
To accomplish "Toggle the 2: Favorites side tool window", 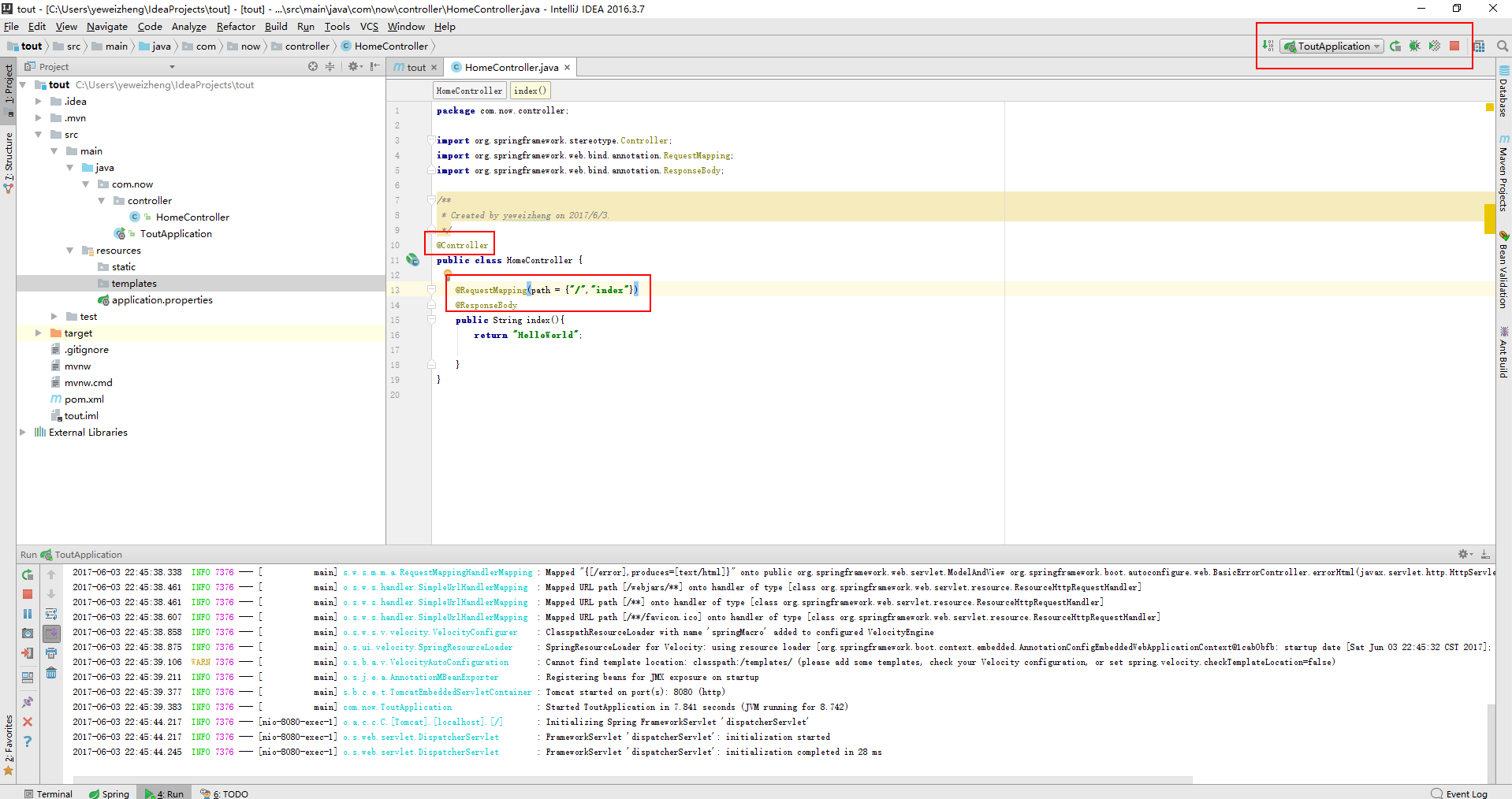I will click(x=9, y=744).
